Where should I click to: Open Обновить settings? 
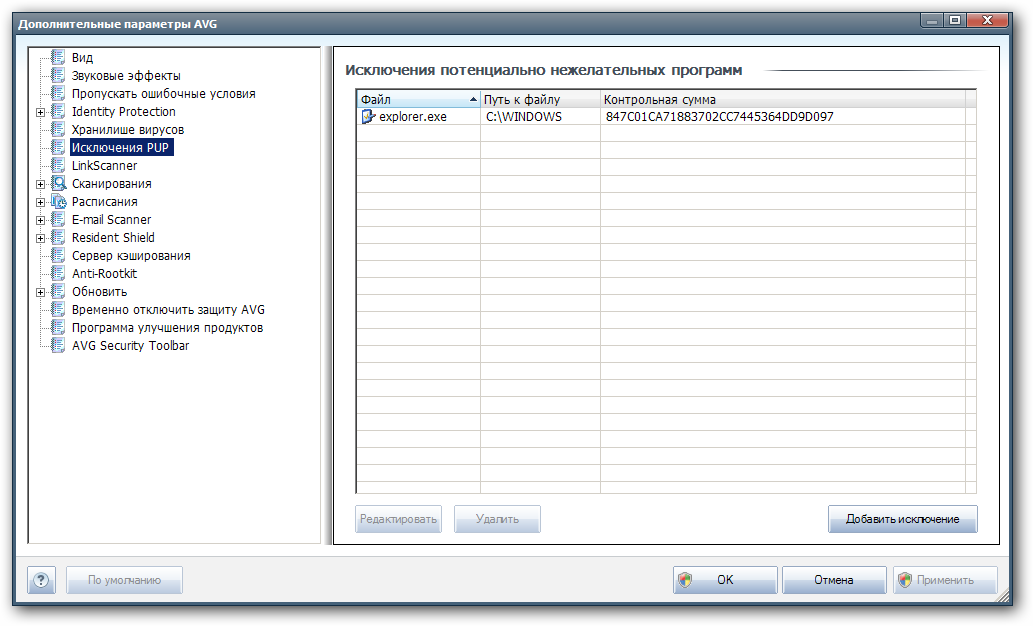pyautogui.click(x=99, y=291)
